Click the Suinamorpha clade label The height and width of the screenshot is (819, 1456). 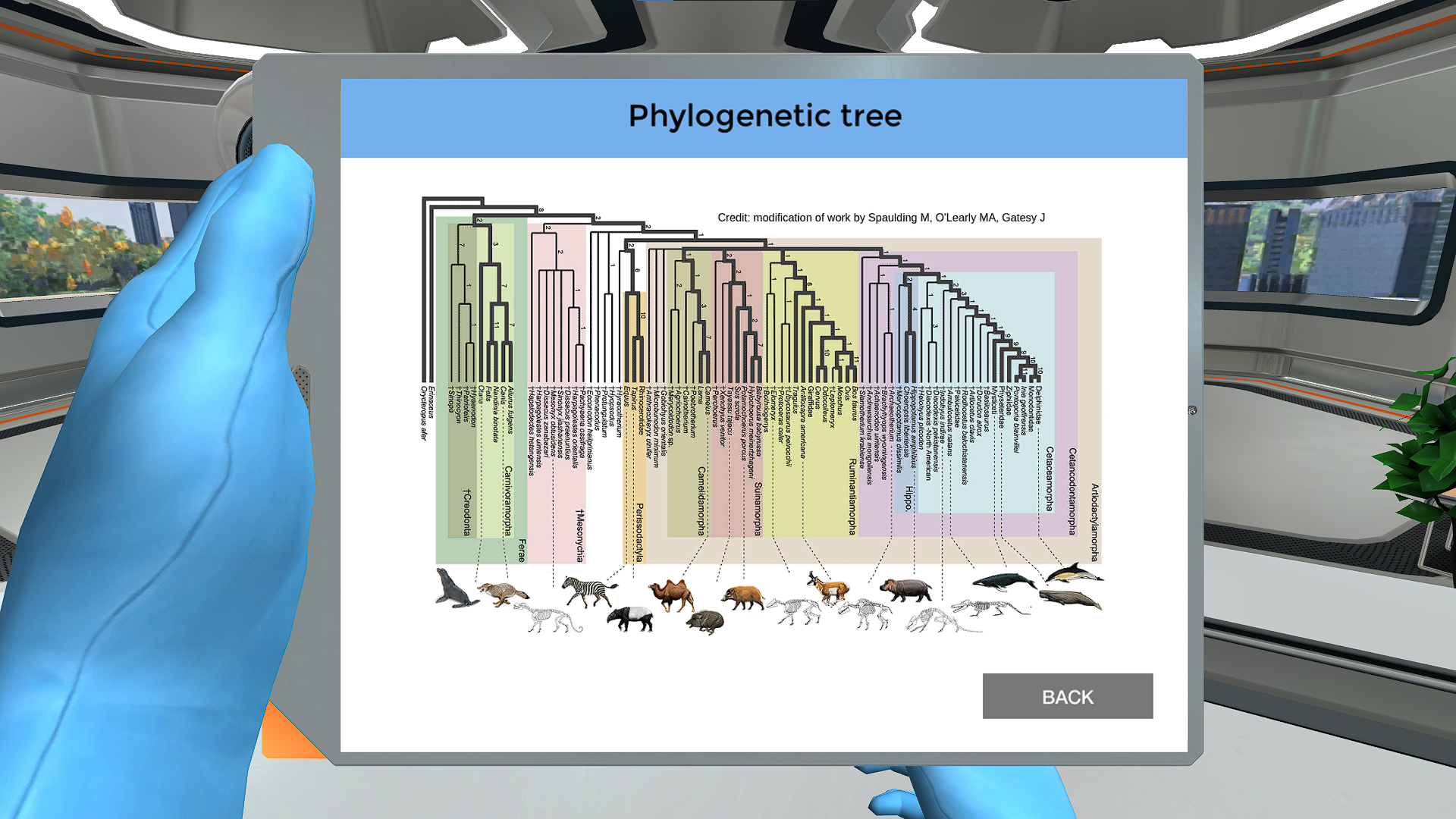pos(758,509)
